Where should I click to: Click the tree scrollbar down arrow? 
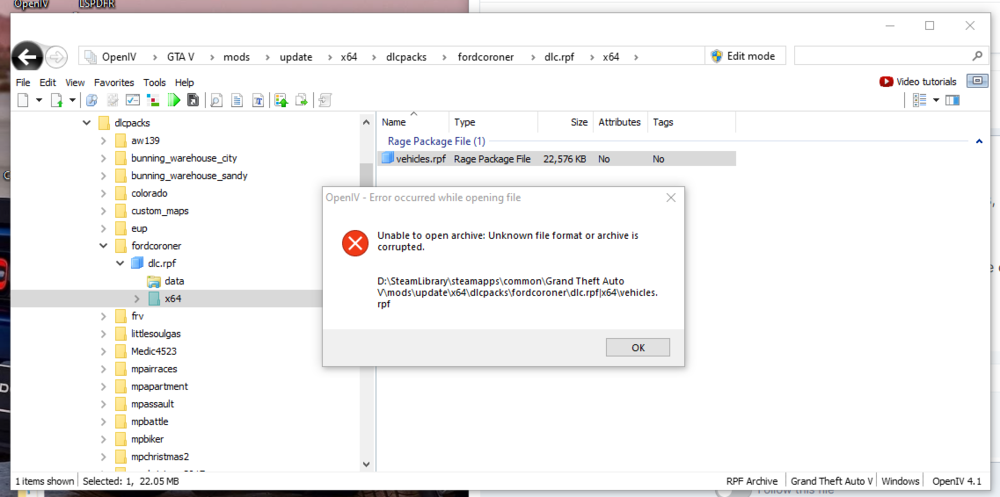[366, 465]
